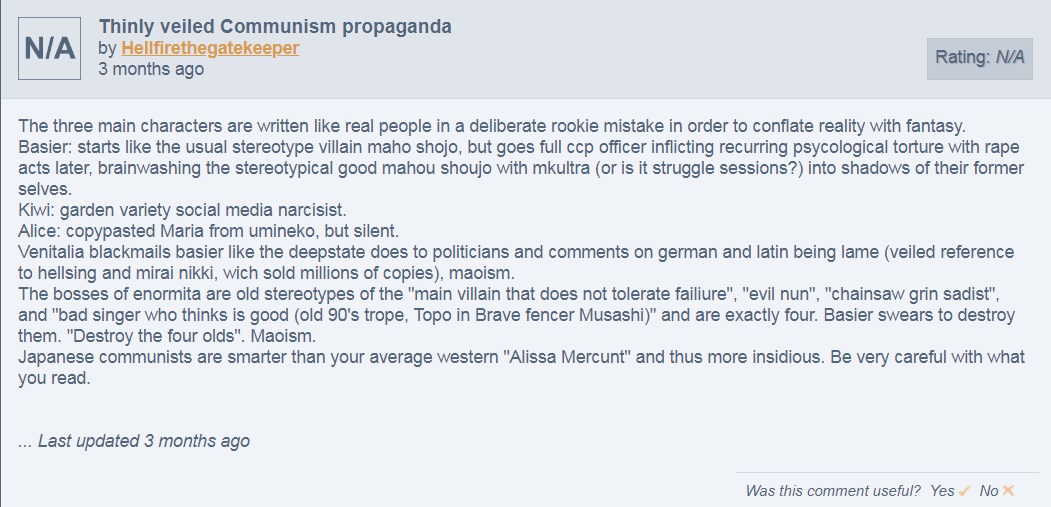Image resolution: width=1051 pixels, height=507 pixels.
Task: Click the "Kiwi: garden variety" line
Action: click(x=181, y=210)
